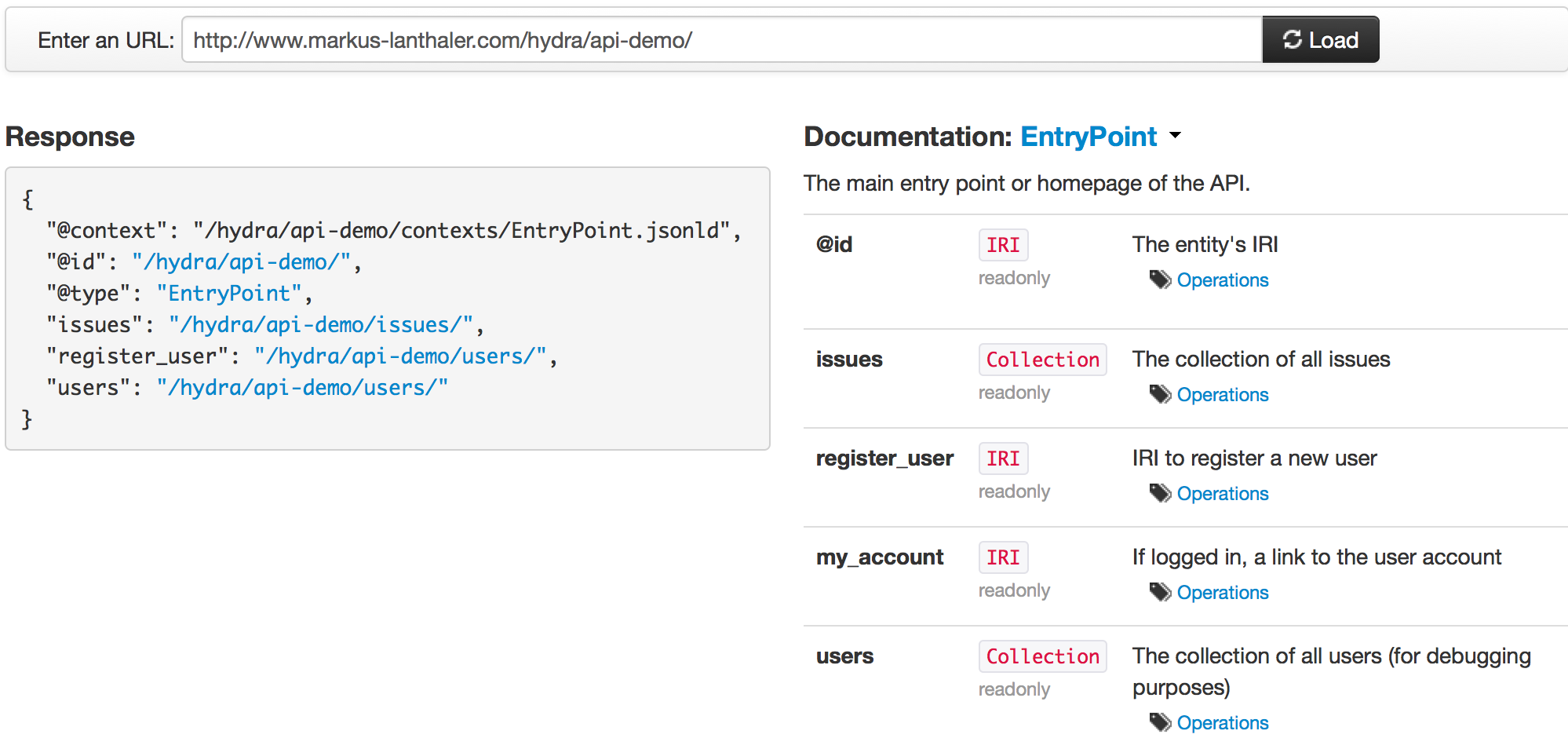The width and height of the screenshot is (1568, 749).
Task: Click the tag icon in the register_user row
Action: pos(1160,493)
